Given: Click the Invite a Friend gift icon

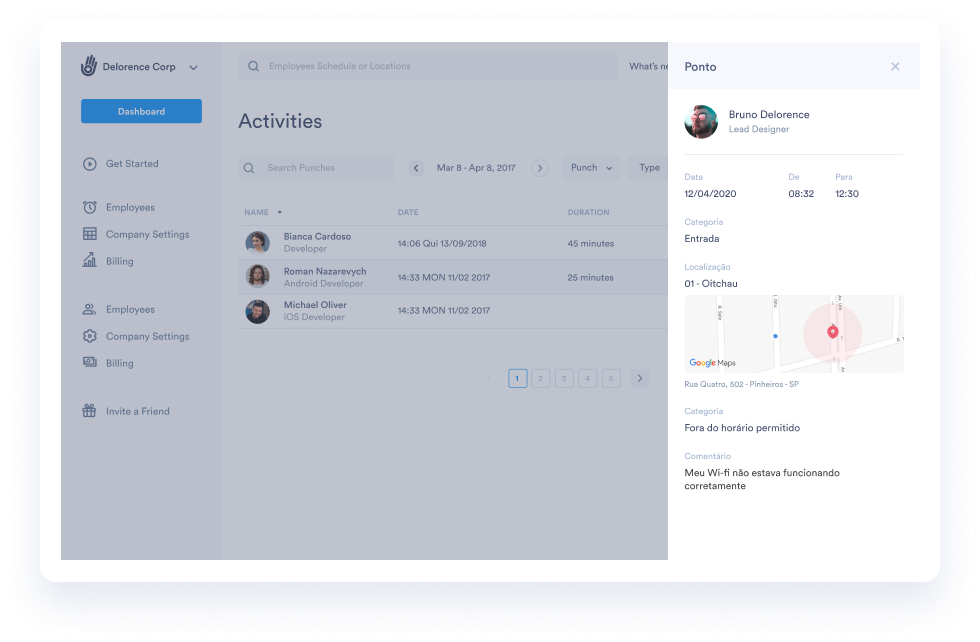Looking at the screenshot, I should (x=90, y=411).
